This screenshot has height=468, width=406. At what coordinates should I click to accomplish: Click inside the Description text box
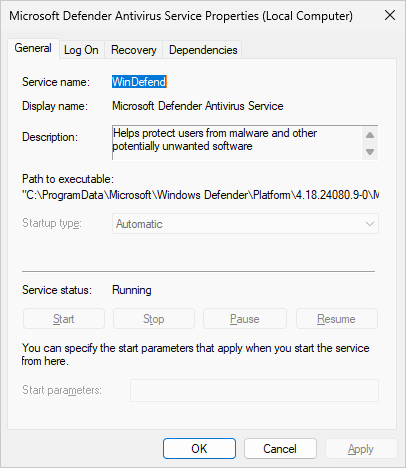tap(237, 143)
